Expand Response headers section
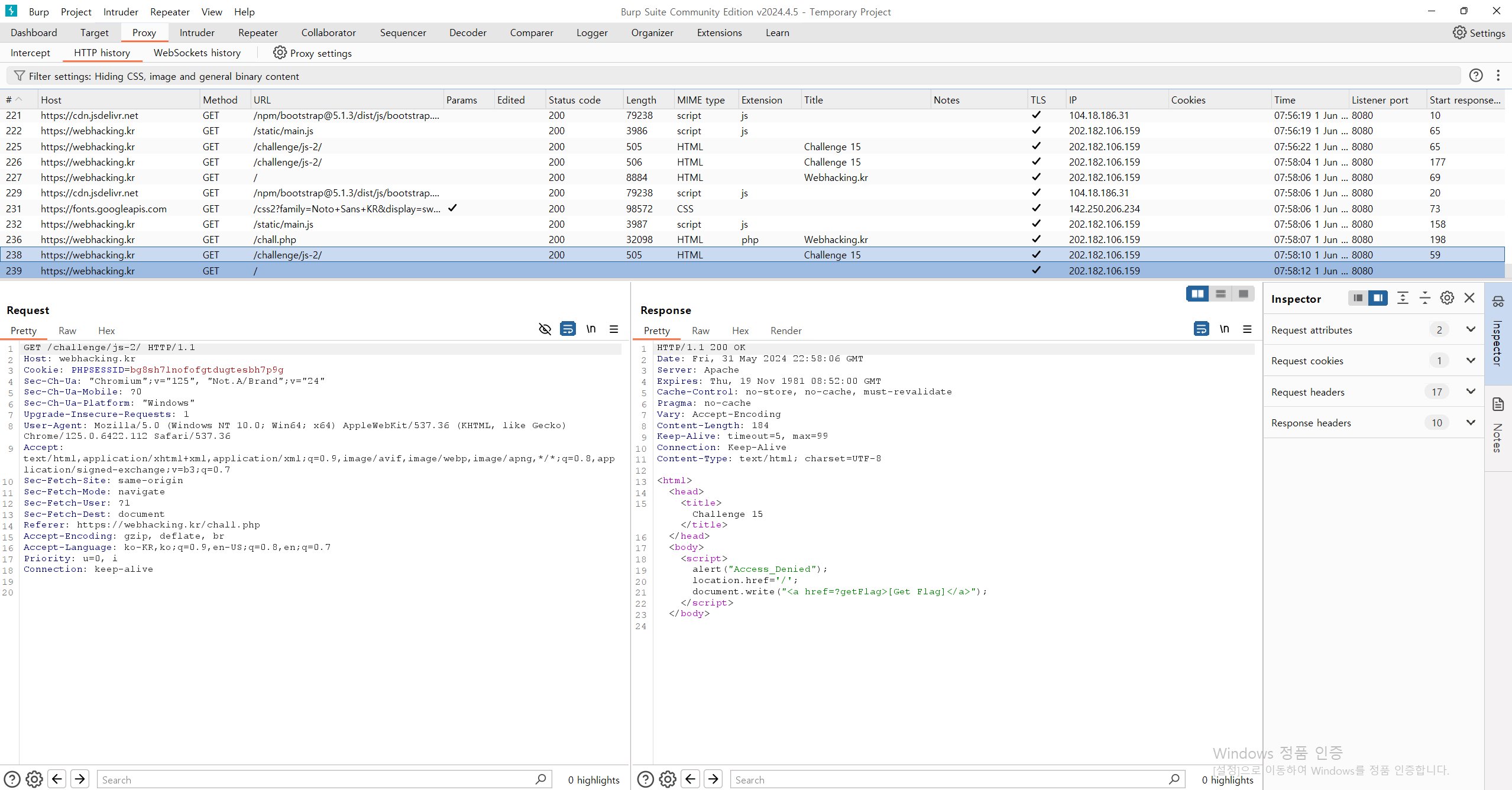The width and height of the screenshot is (1512, 790). (1471, 422)
